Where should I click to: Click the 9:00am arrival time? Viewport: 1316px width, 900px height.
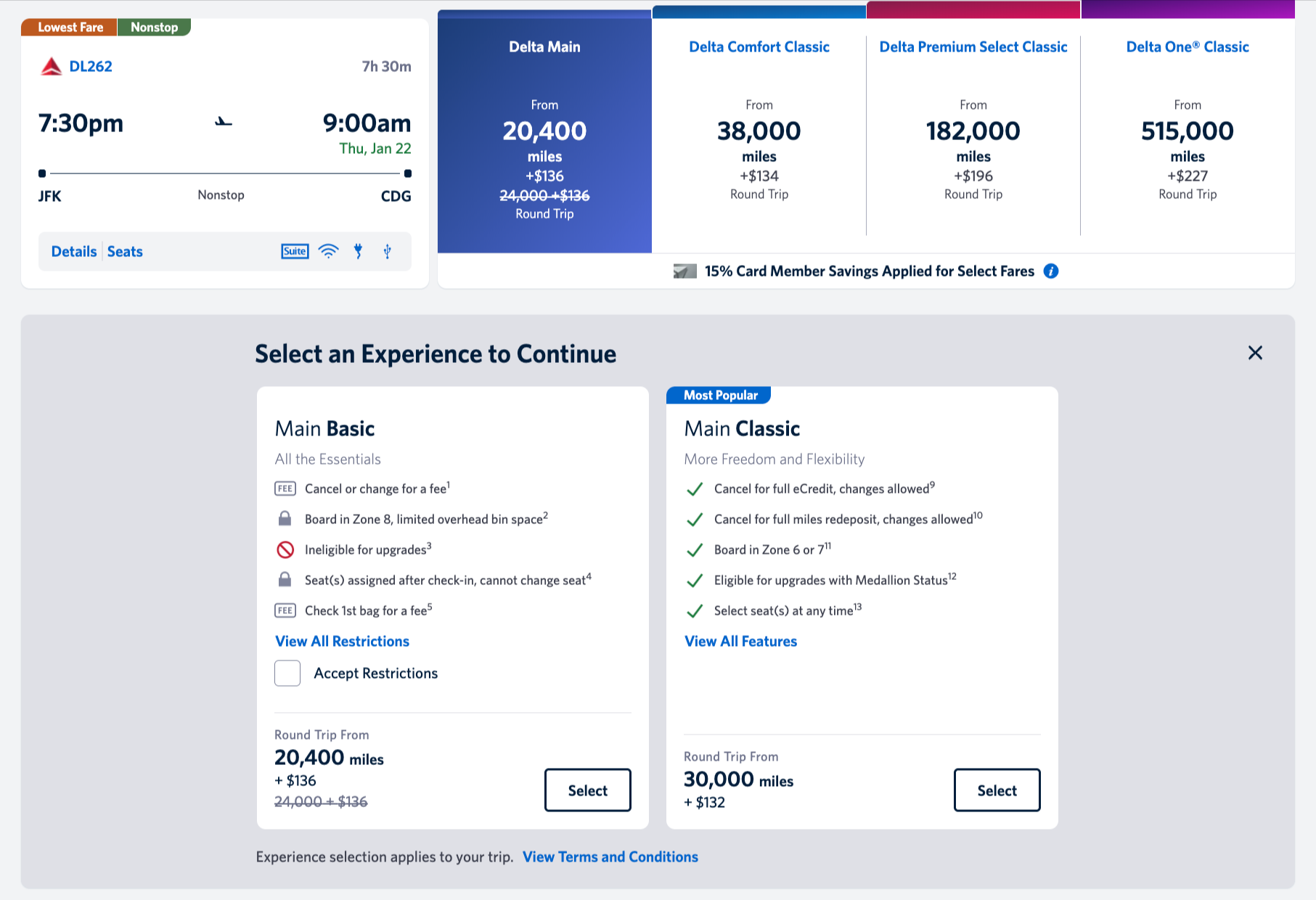367,123
